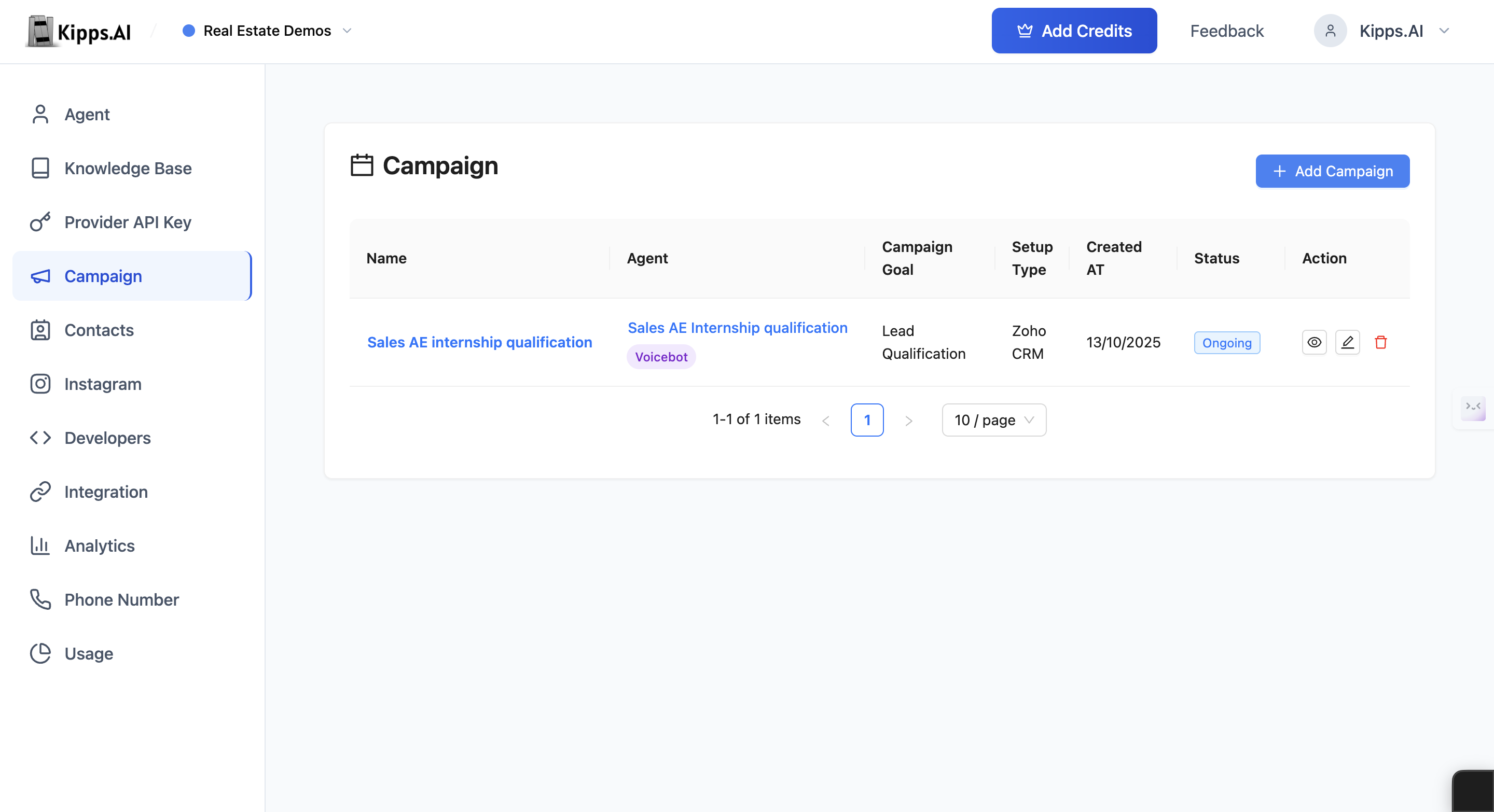The image size is (1494, 812).
Task: Click the Feedback link
Action: 1226,31
